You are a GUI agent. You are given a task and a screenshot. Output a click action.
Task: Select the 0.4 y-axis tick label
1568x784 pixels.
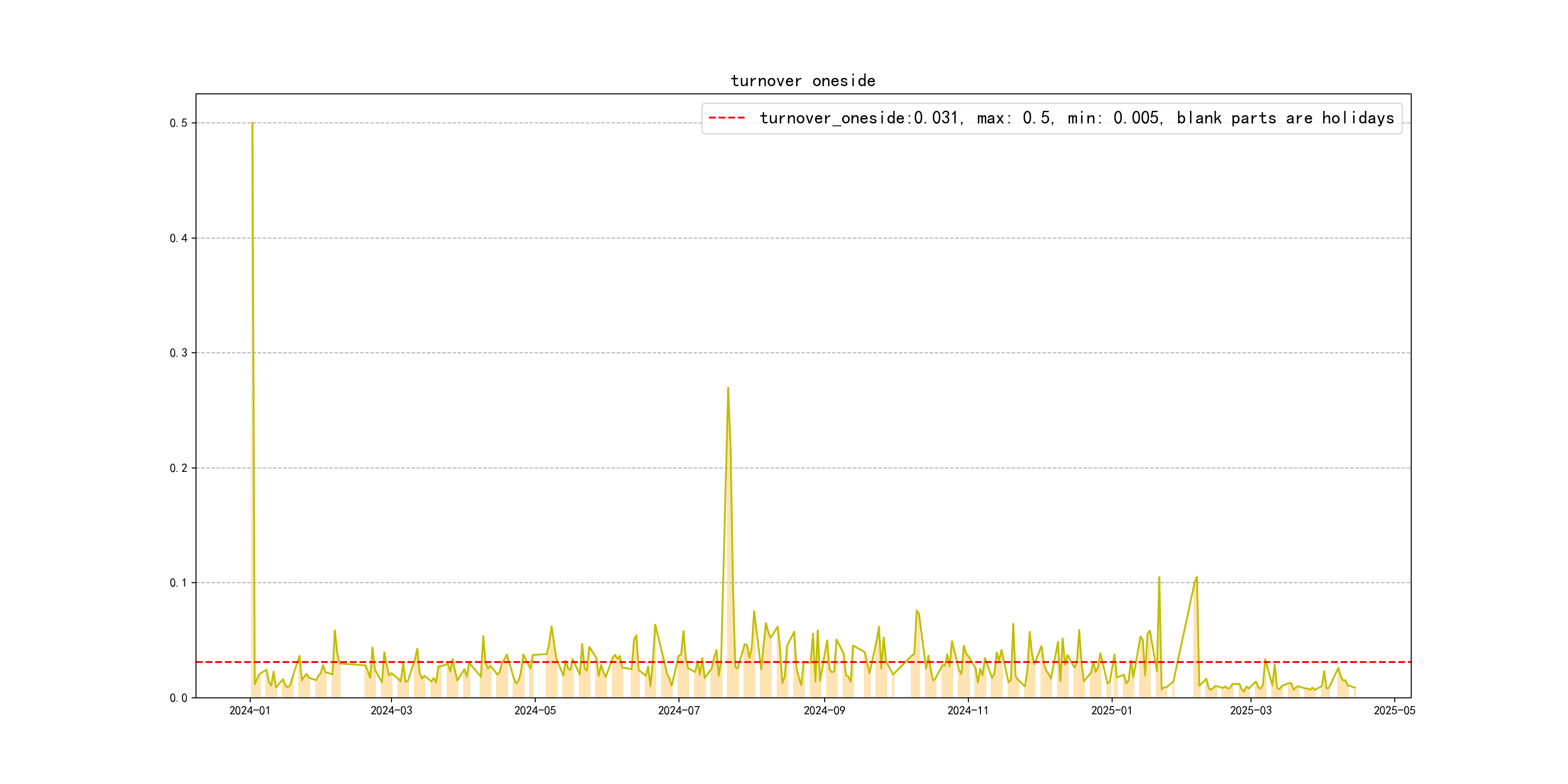pos(179,238)
